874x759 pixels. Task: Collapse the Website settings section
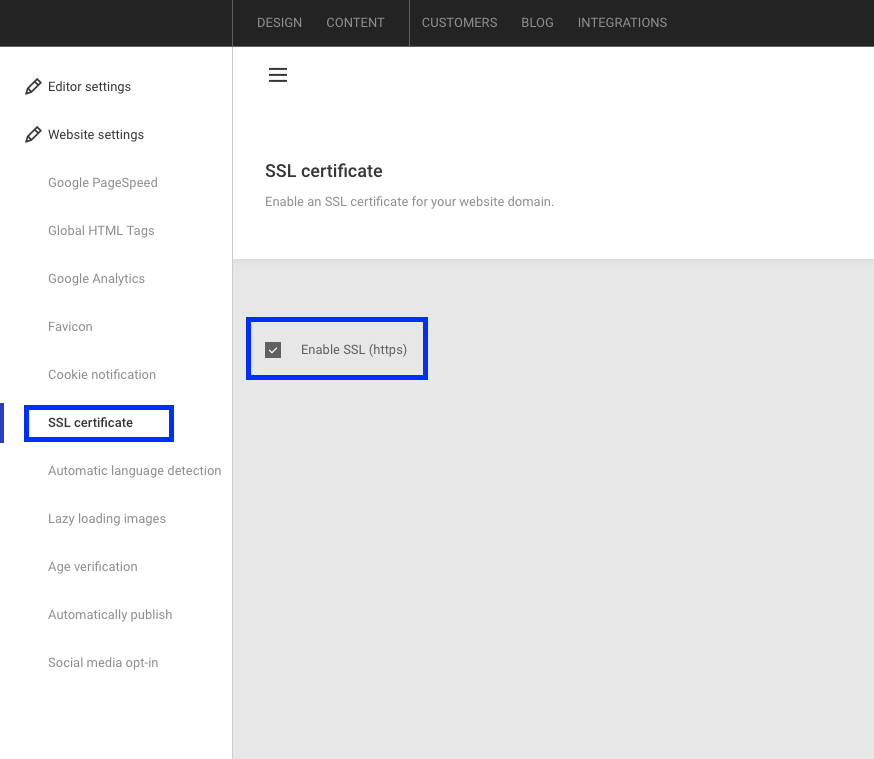tap(96, 134)
